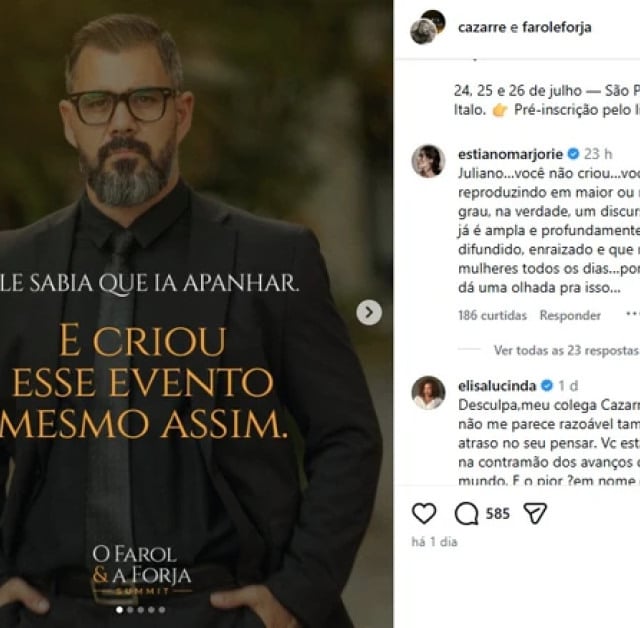The width and height of the screenshot is (640, 628).
Task: Go to next carousel slide arrow
Action: [x=369, y=313]
